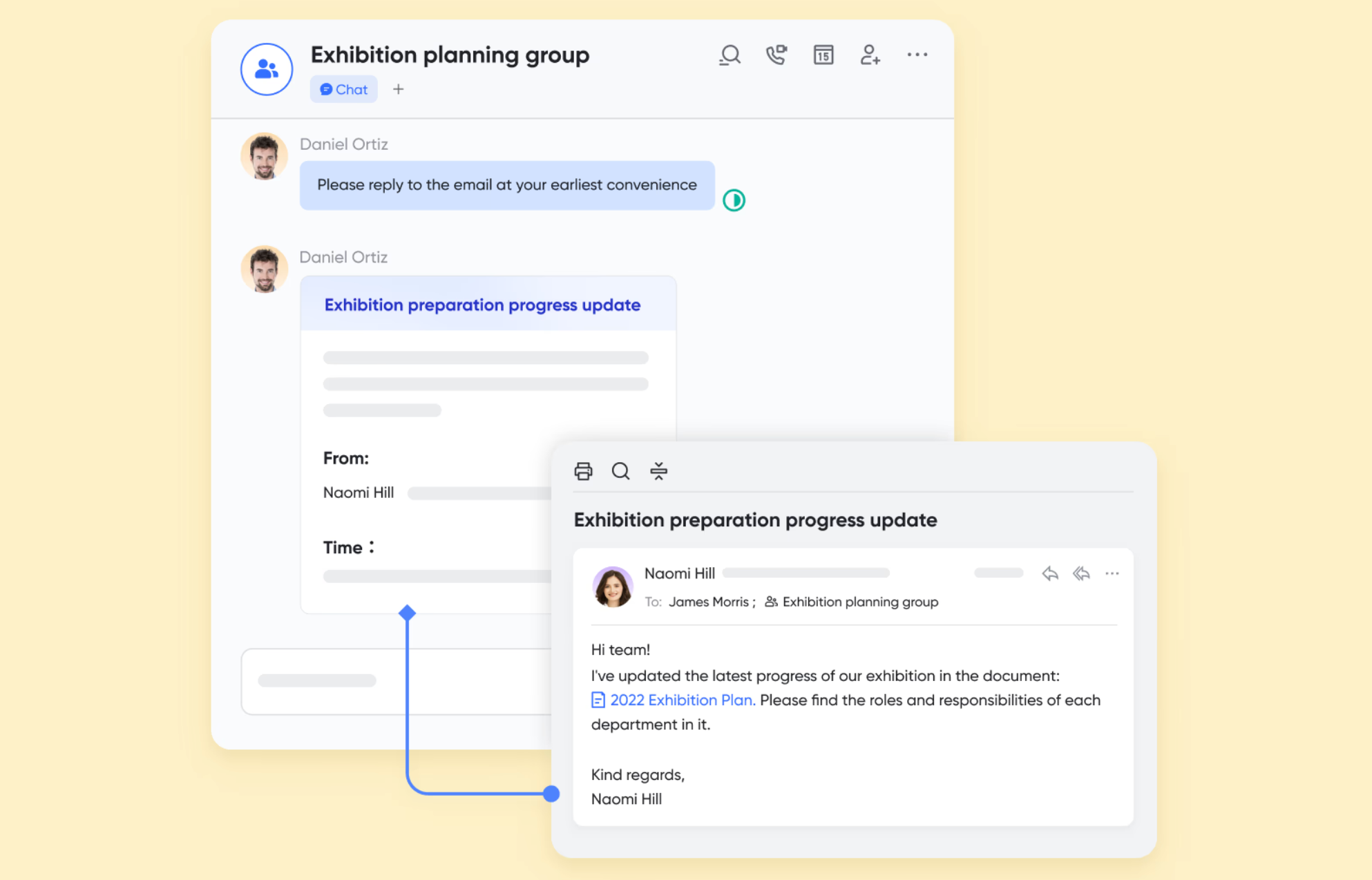1372x880 pixels.
Task: Open the Exhibition preparation progress update card title
Action: click(482, 305)
